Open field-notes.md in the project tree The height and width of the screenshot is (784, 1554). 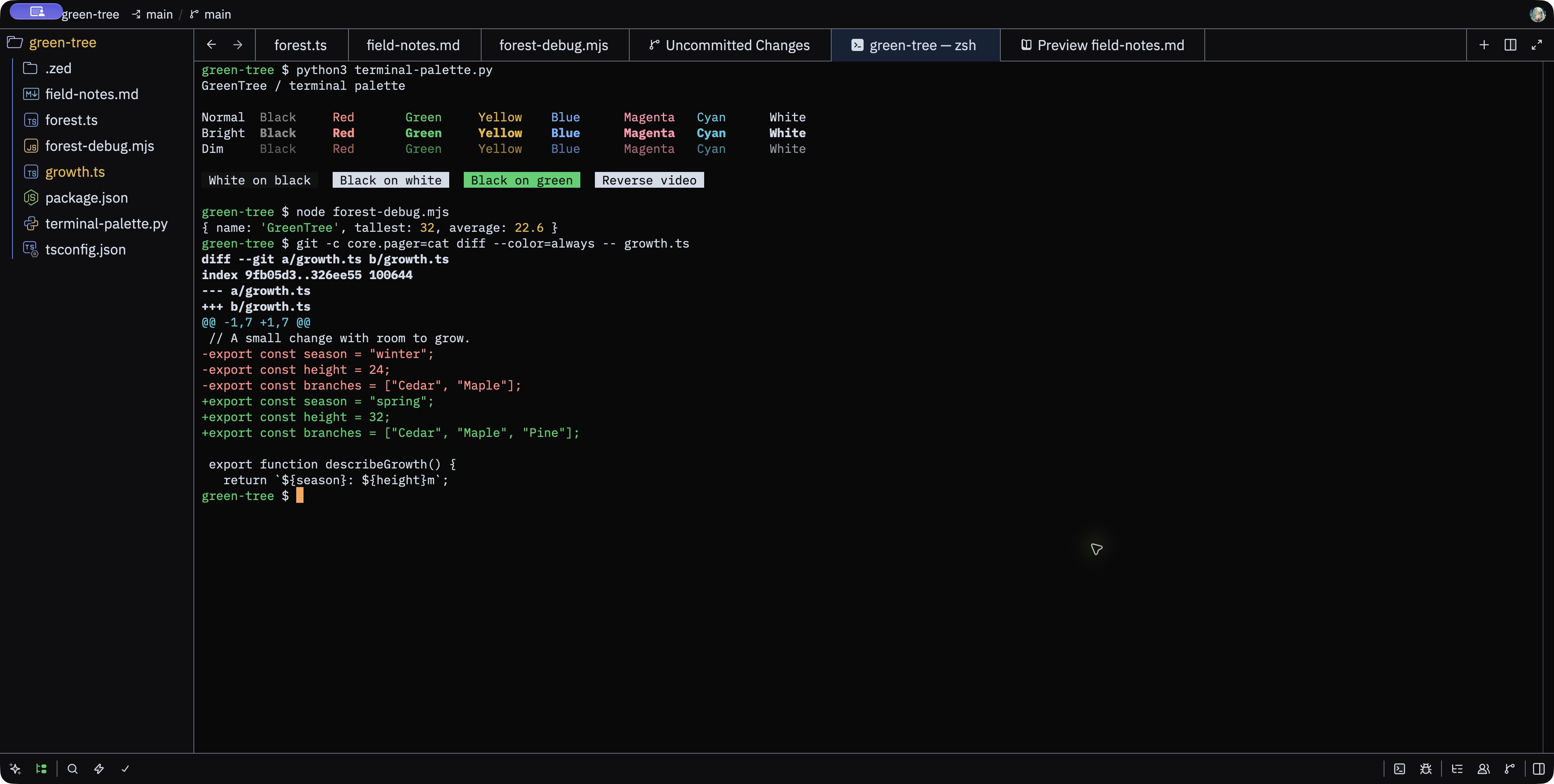[97, 94]
